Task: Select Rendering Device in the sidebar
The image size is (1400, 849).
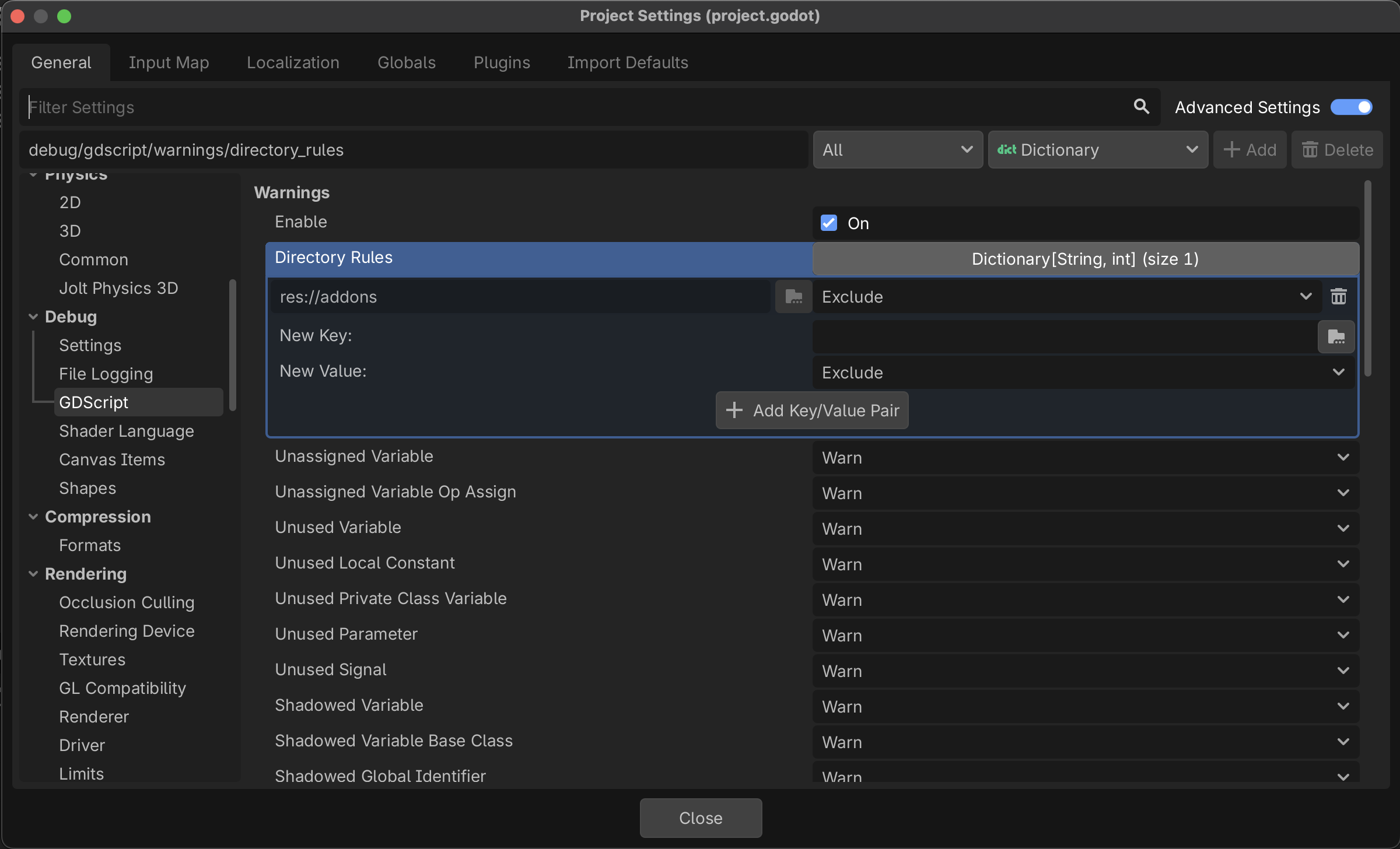Action: coord(127,631)
